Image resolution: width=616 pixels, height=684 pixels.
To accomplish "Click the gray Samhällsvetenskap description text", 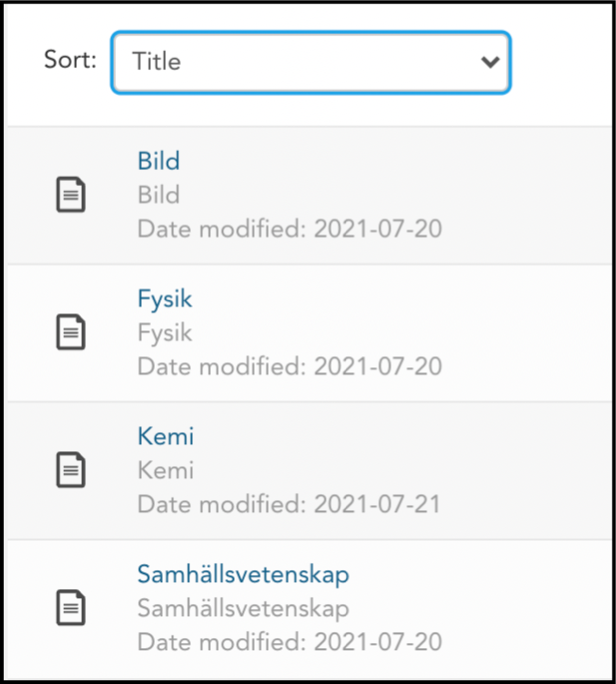I will pyautogui.click(x=243, y=608).
